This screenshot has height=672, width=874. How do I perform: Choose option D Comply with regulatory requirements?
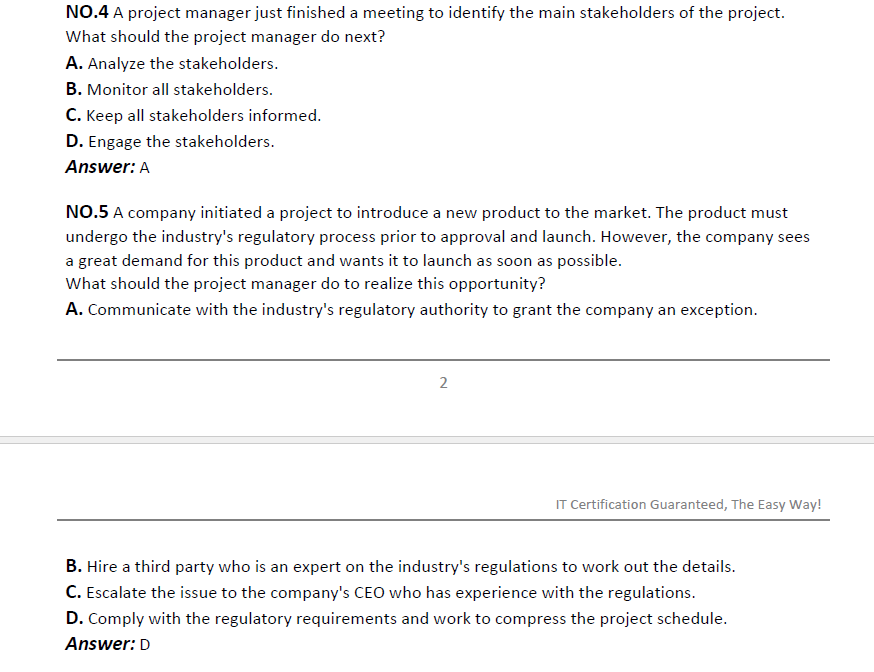[396, 619]
